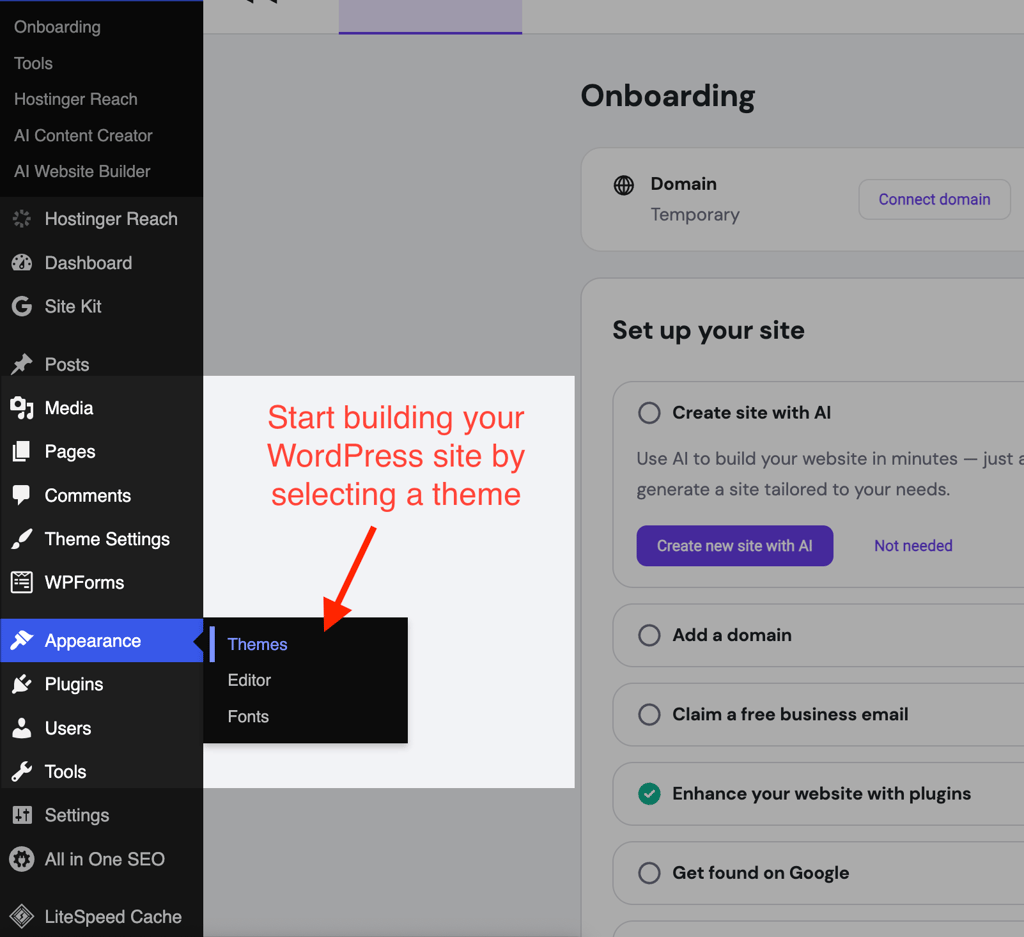
Task: Click the All in One SEO gear icon
Action: point(22,859)
